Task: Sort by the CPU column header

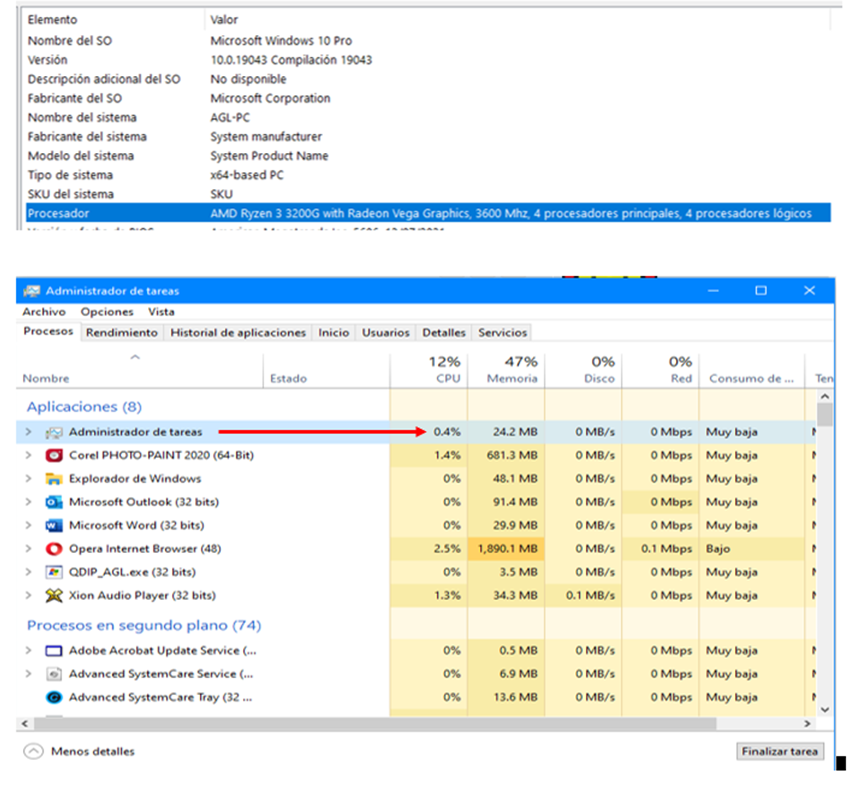Action: (429, 370)
